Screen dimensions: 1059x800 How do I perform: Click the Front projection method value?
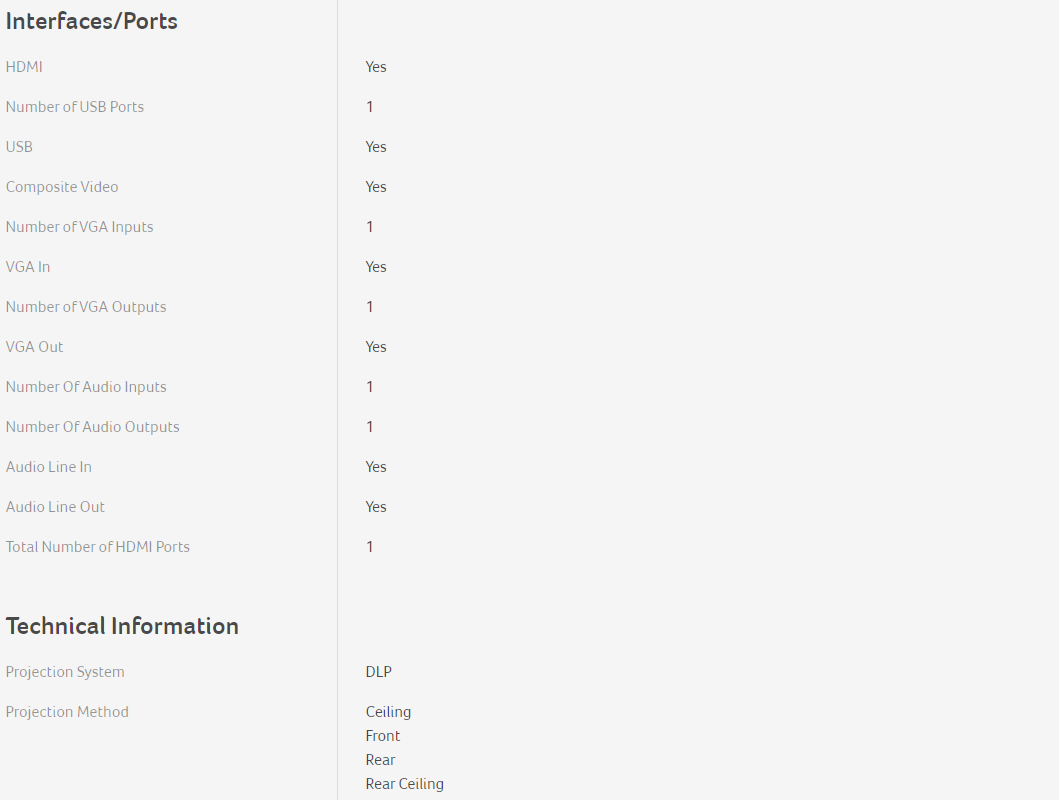tap(383, 736)
